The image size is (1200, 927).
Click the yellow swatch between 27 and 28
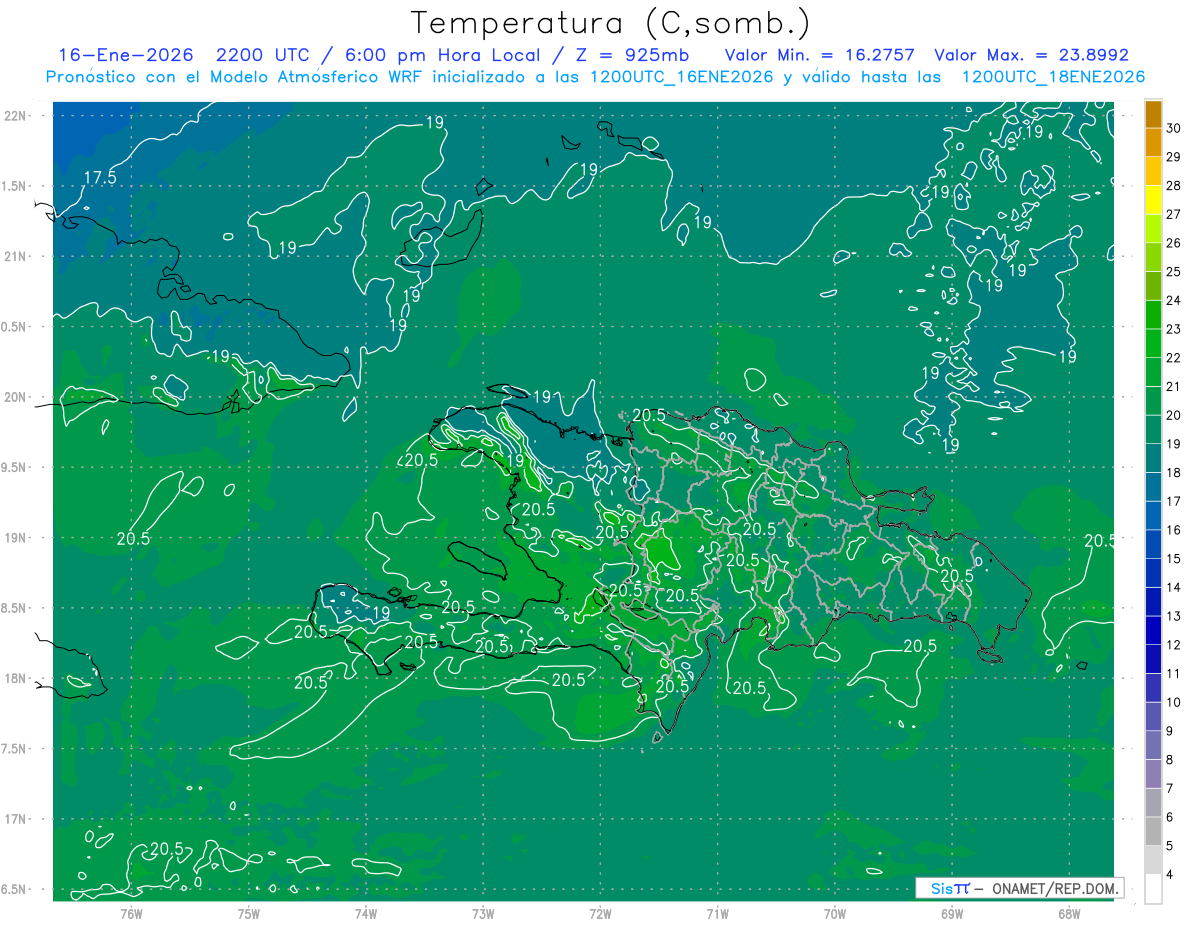1153,200
